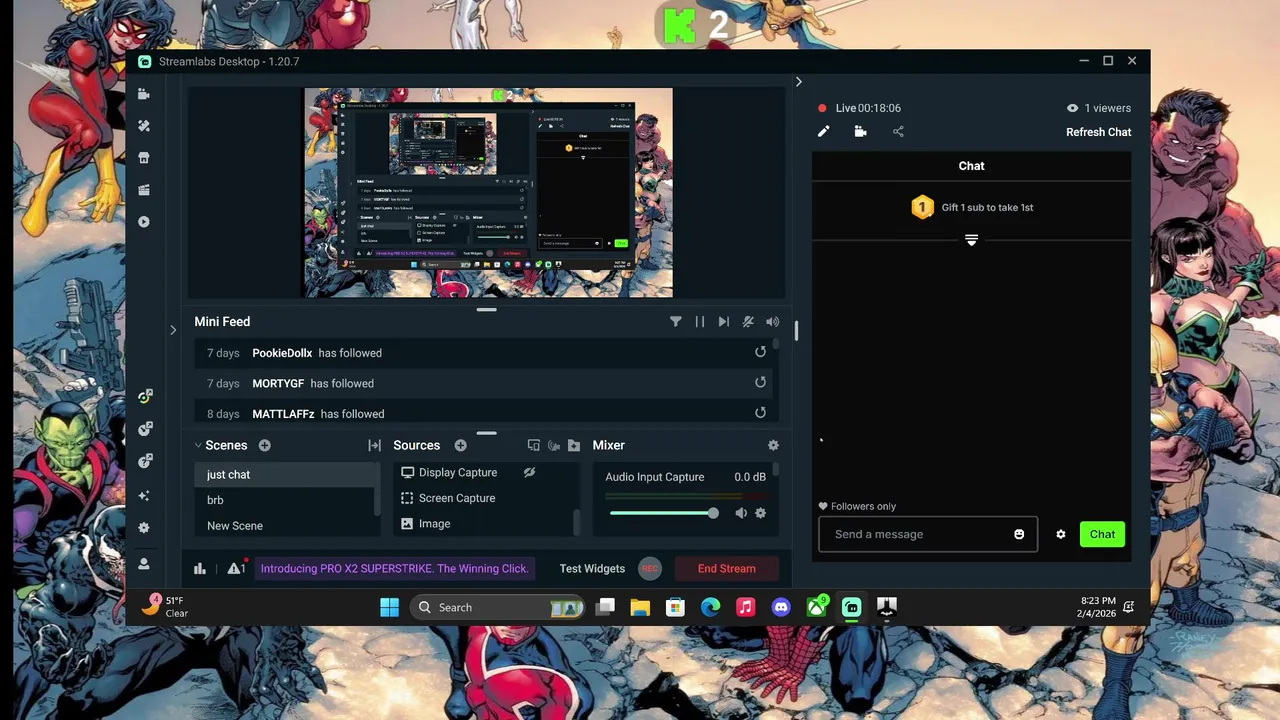
Task: Open the camera clip icon in the chat header
Action: (x=860, y=131)
